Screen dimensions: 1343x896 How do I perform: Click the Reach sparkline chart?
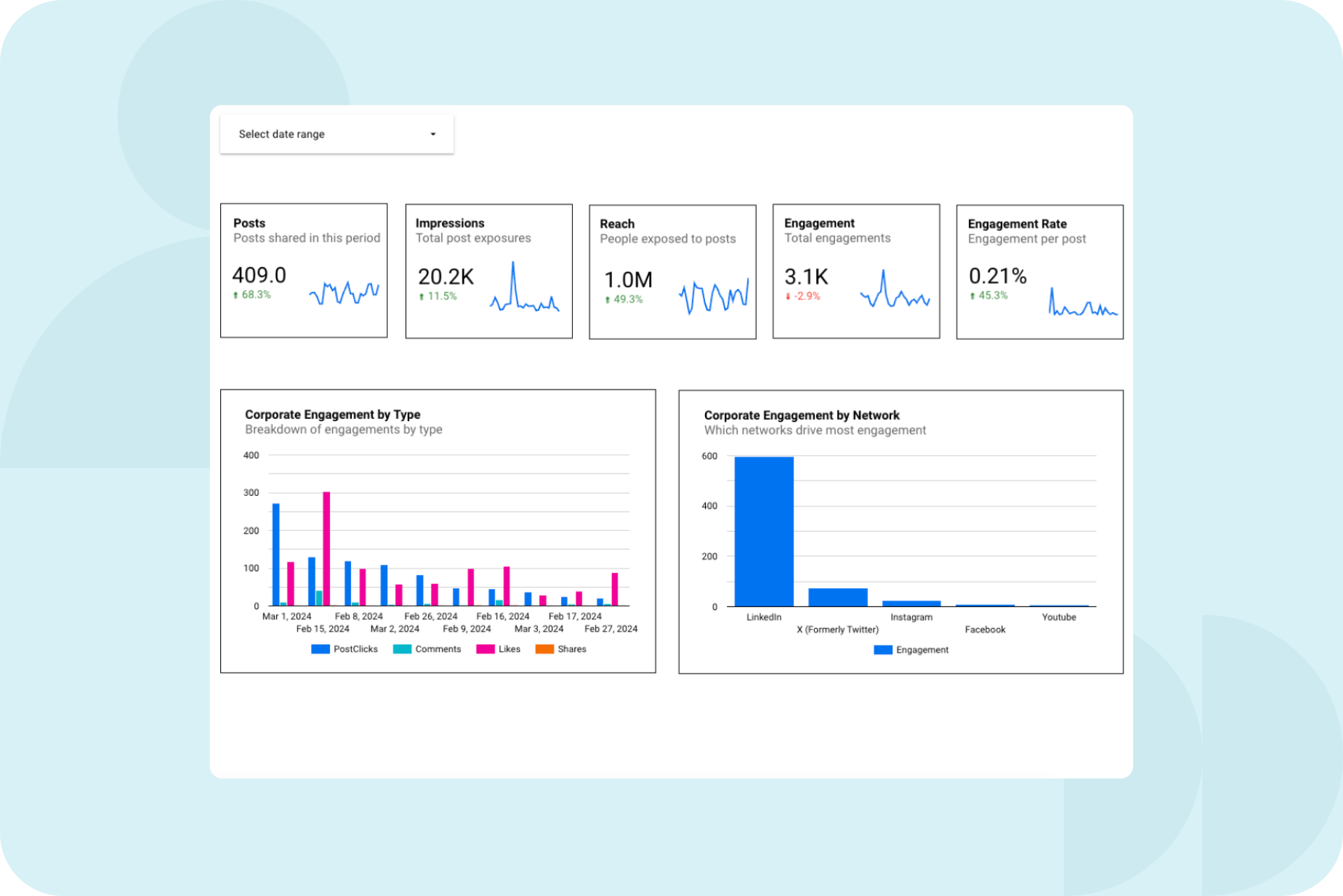coord(713,296)
